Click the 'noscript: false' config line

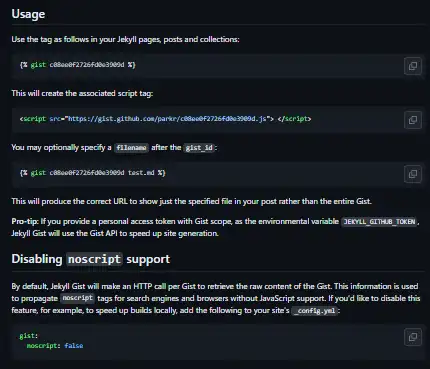tap(55, 346)
